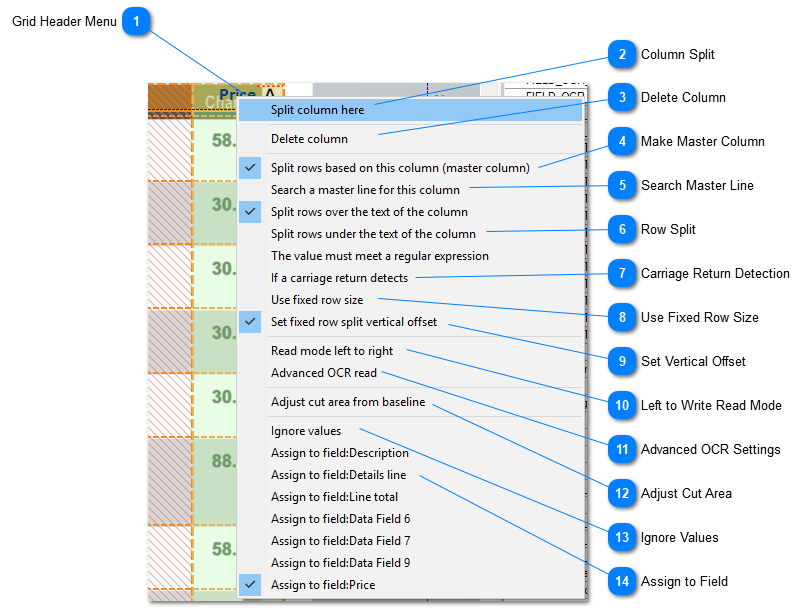Open 'Advanced OCR read' entry
The width and height of the screenshot is (806, 610).
[x=410, y=373]
